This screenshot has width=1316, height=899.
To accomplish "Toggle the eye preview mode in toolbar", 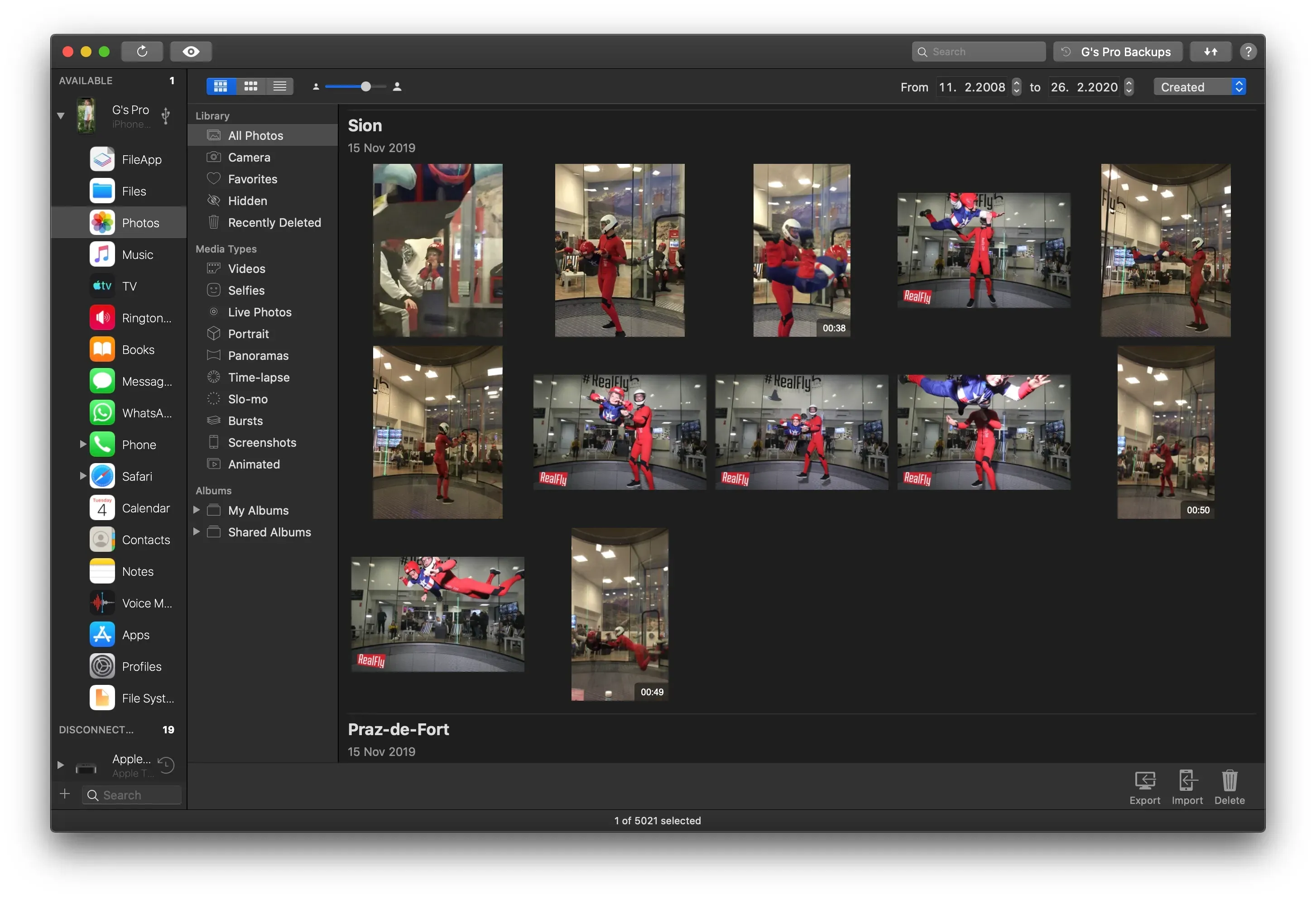I will tap(191, 51).
